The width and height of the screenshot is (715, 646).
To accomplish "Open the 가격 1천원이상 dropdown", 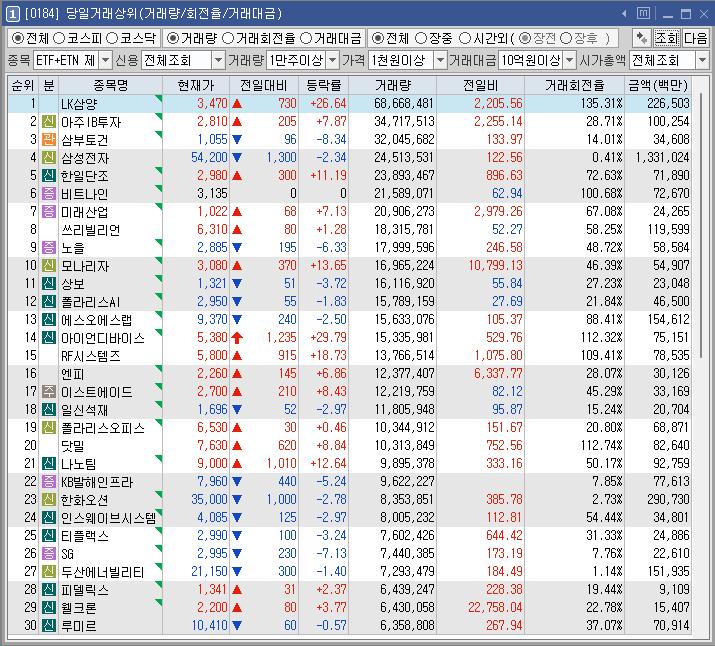I will coord(440,60).
